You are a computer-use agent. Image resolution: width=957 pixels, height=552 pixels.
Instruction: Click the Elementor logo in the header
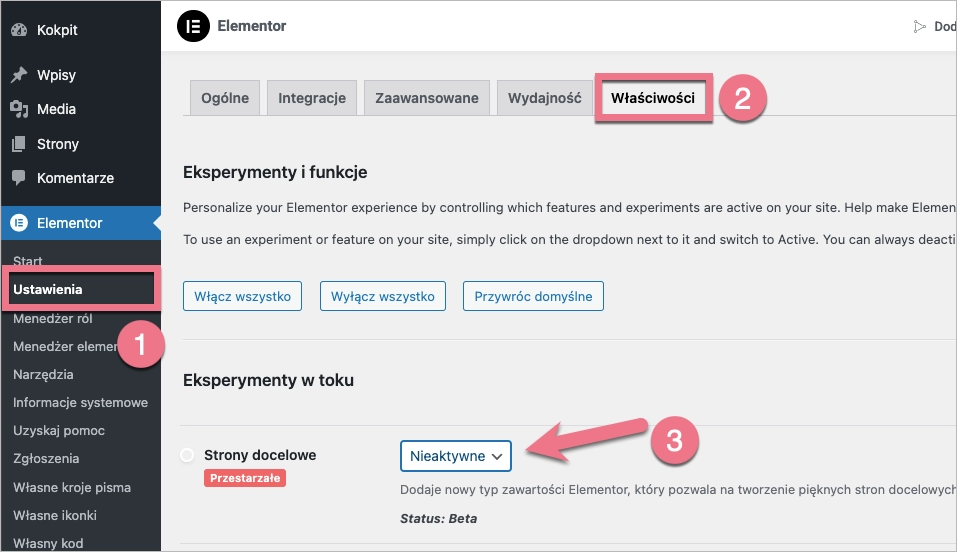pyautogui.click(x=192, y=27)
